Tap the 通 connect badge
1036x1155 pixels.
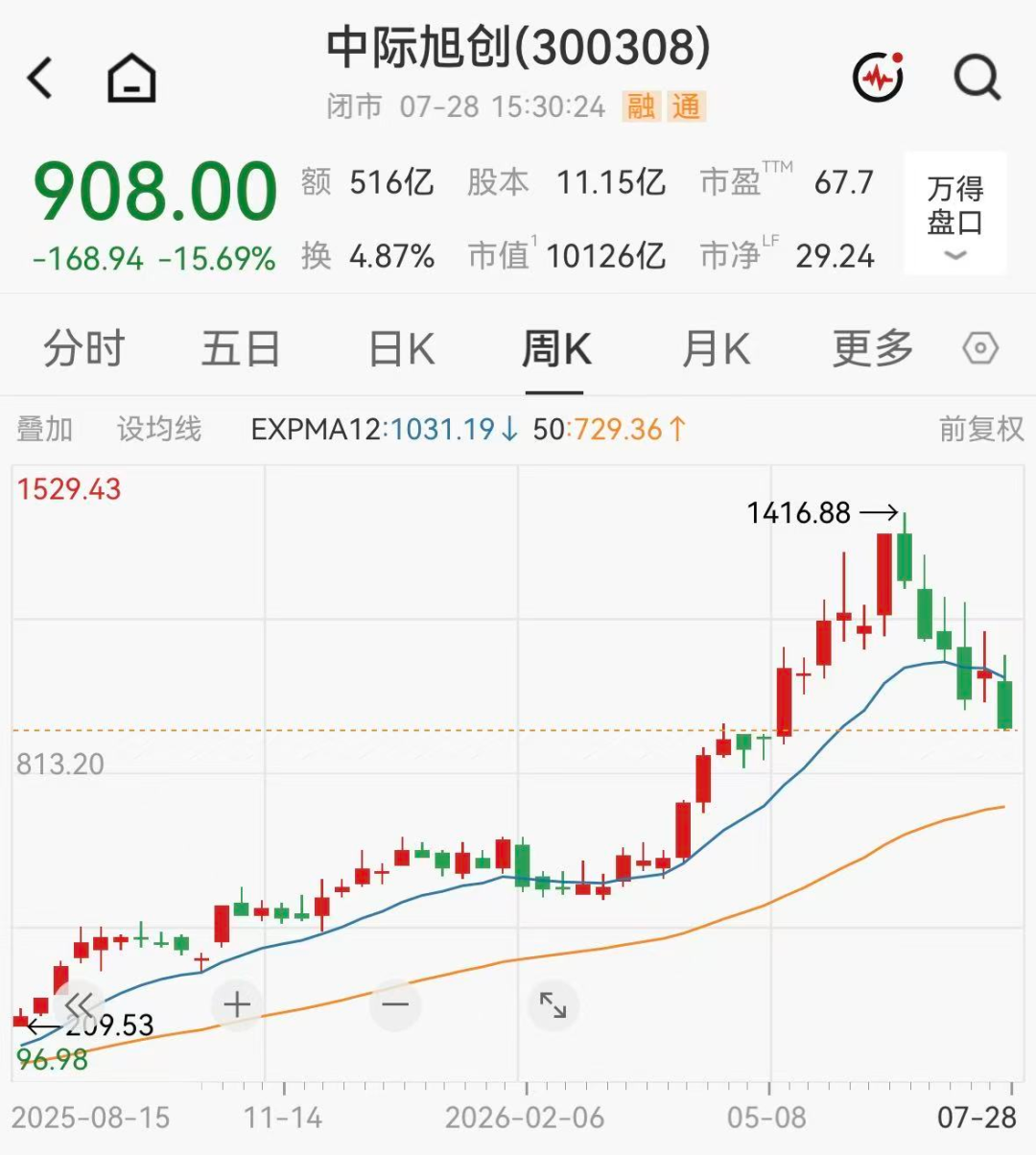687,106
